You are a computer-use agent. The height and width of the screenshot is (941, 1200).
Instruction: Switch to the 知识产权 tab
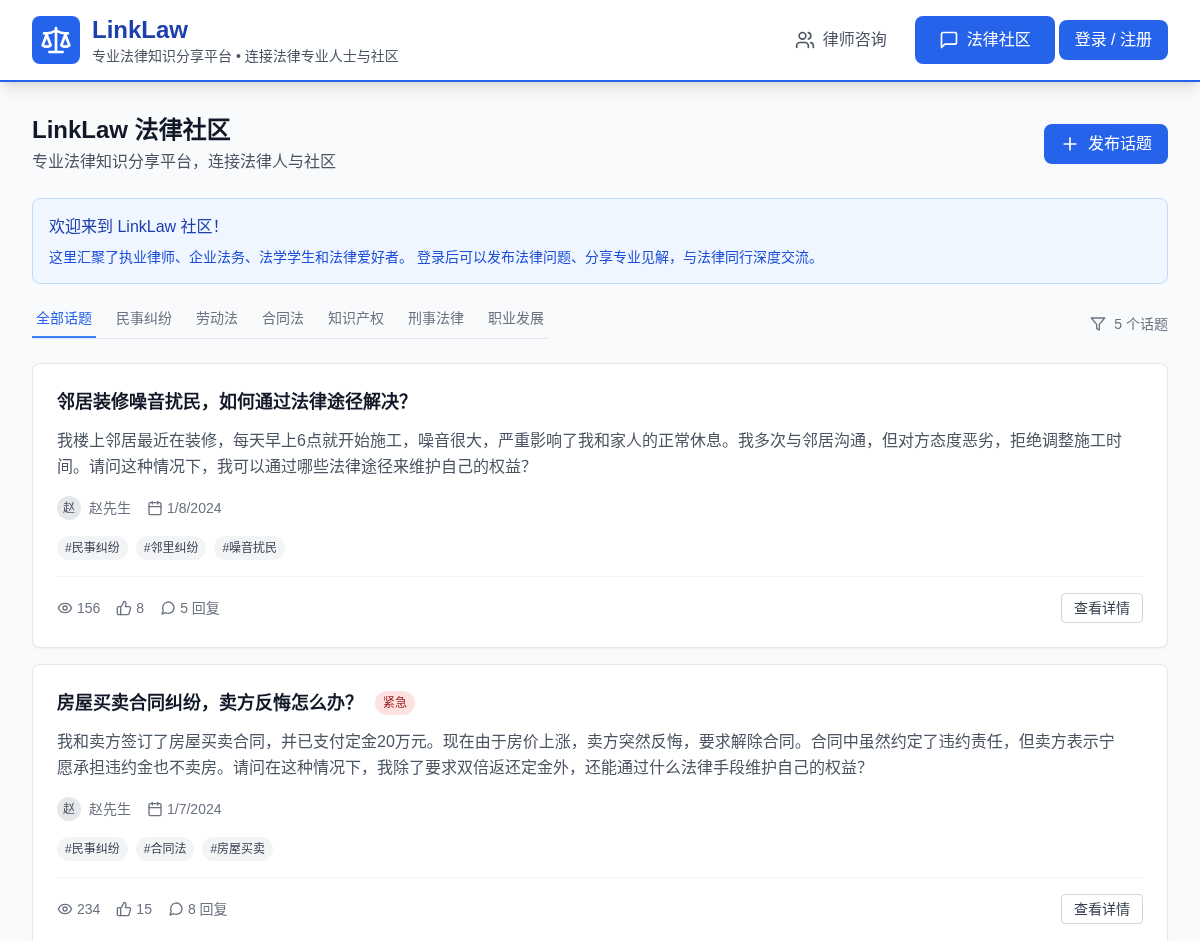[356, 319]
